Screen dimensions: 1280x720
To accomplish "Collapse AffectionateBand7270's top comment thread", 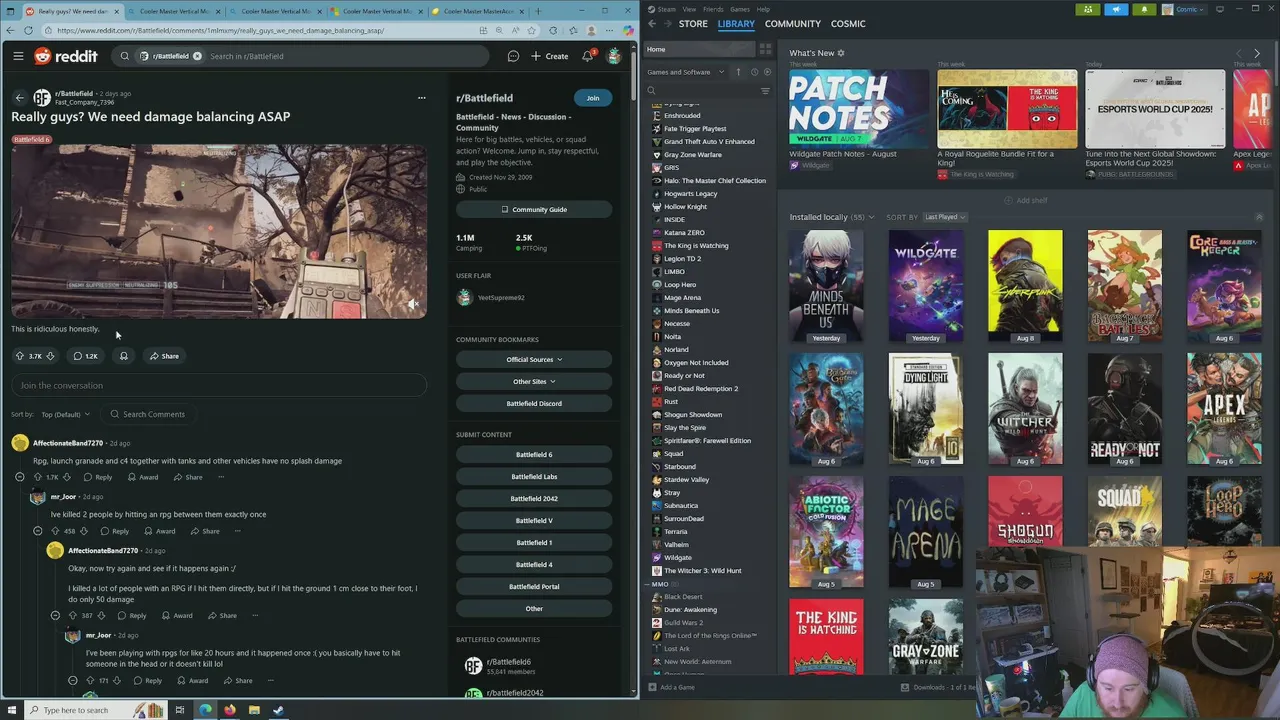I will (x=19, y=477).
